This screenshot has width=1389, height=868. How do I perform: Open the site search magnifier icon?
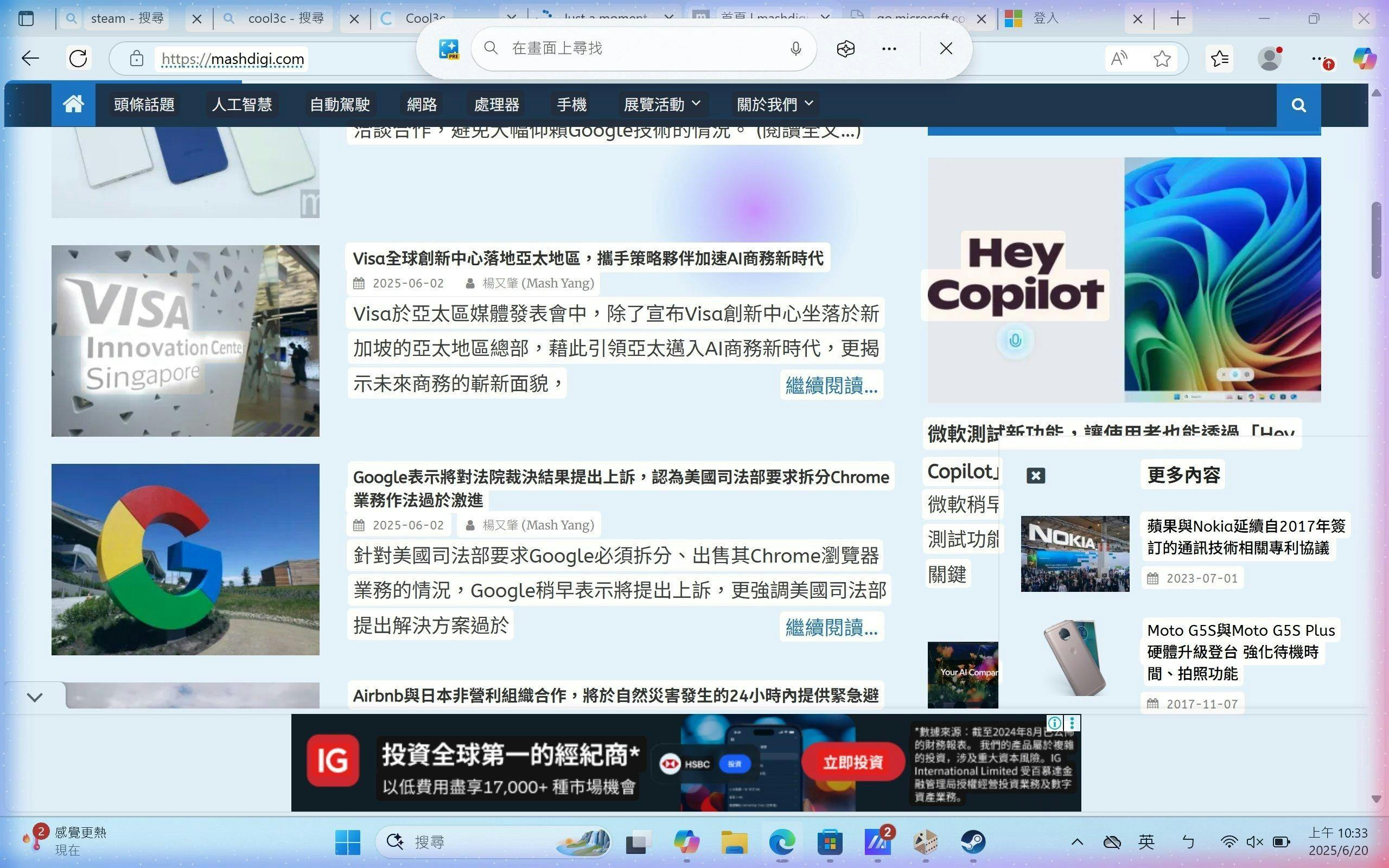point(1298,105)
